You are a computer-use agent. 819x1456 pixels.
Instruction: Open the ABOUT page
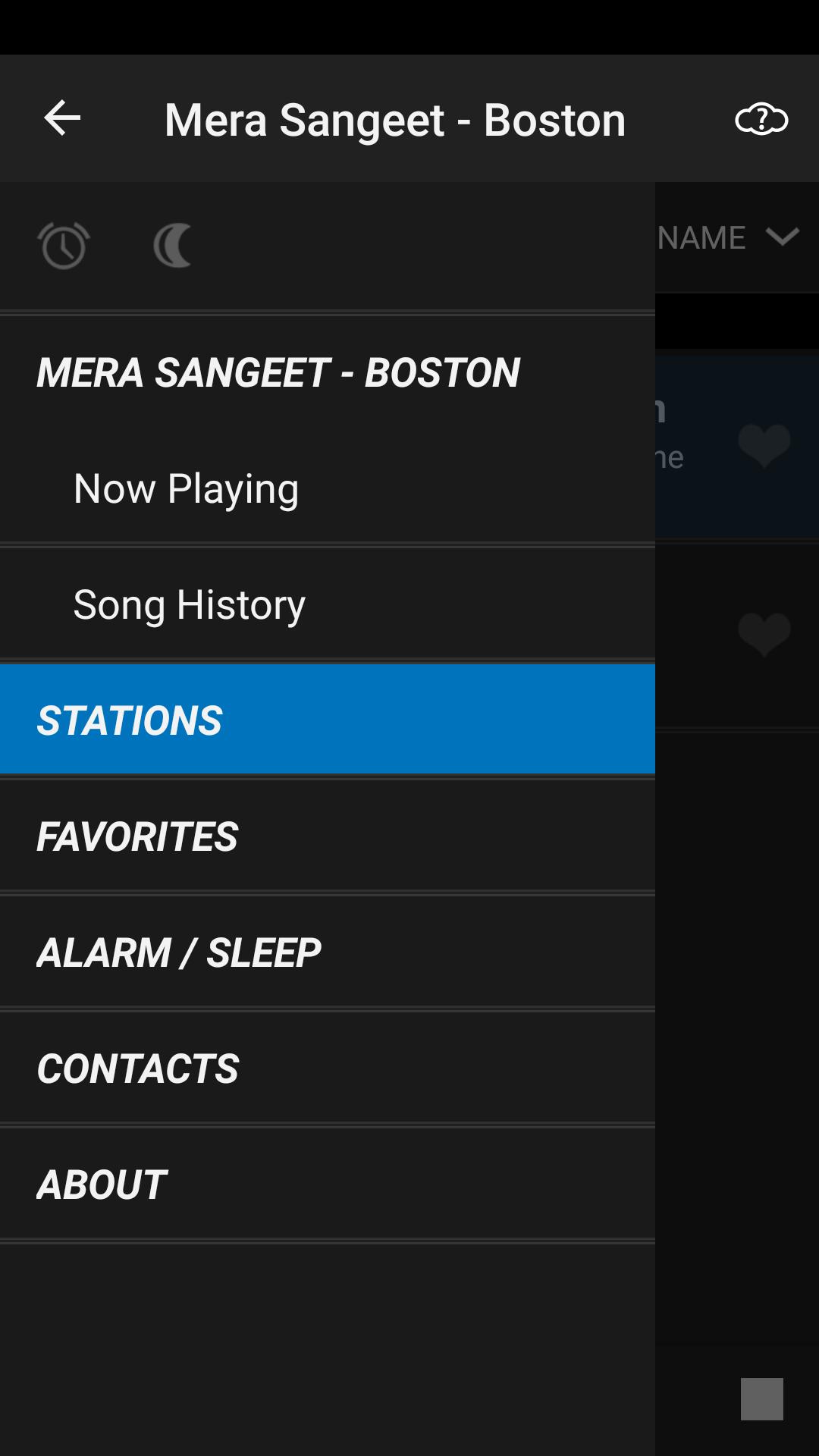102,1185
